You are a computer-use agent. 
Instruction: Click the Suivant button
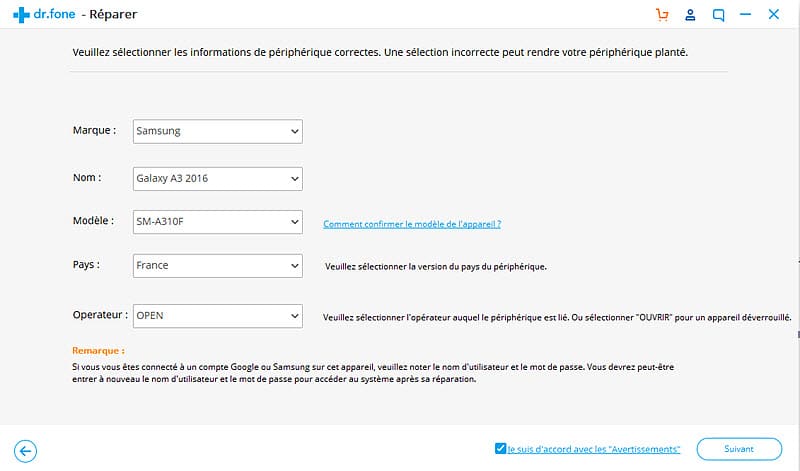739,449
